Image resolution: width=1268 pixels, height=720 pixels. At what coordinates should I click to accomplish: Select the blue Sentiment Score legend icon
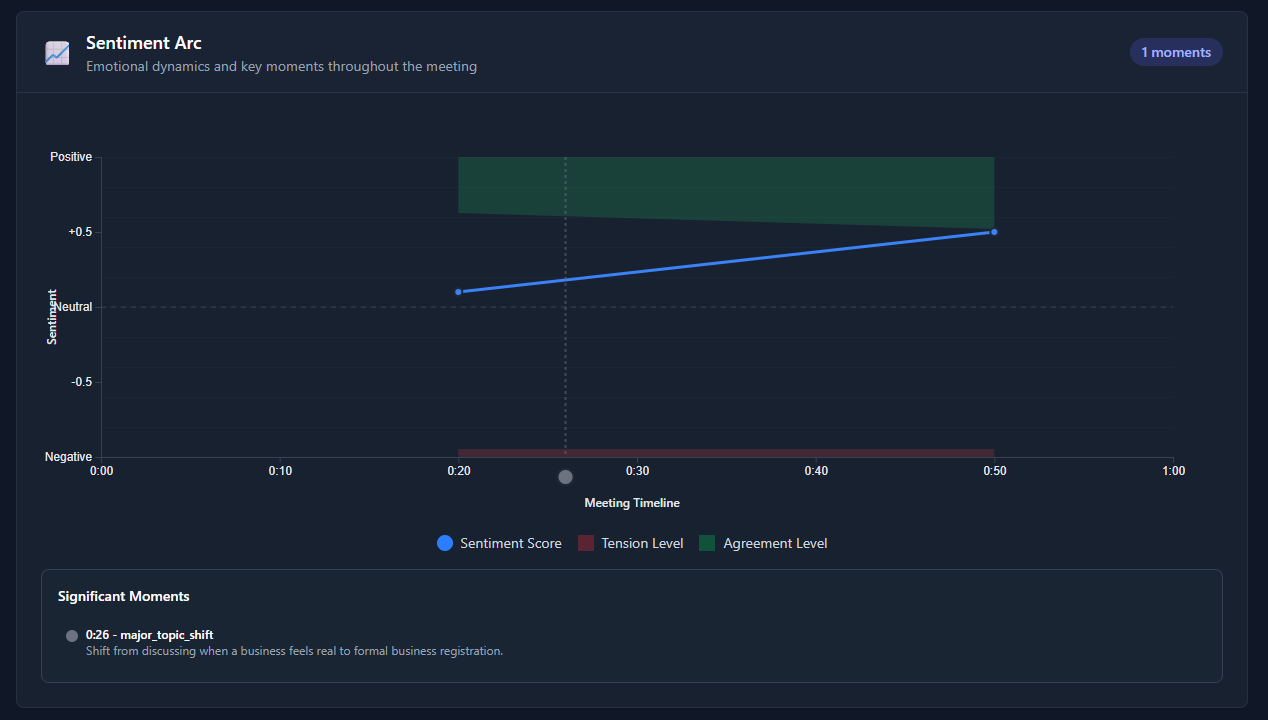[444, 543]
